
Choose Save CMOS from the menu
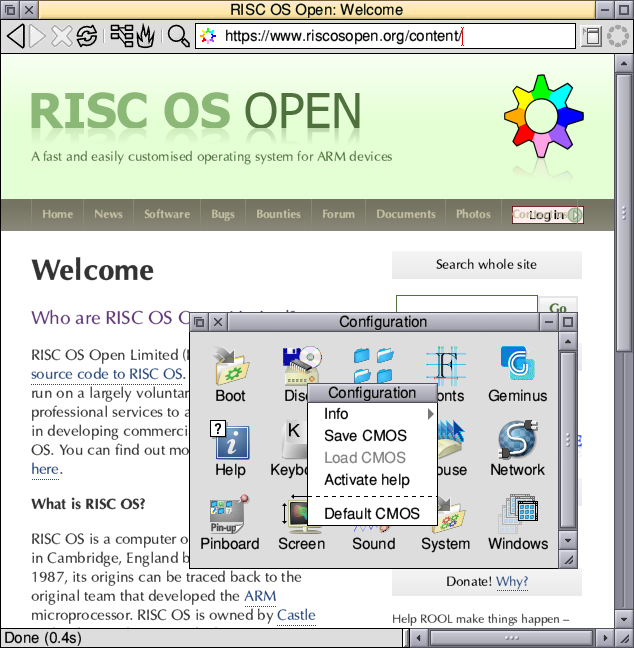[x=372, y=436]
